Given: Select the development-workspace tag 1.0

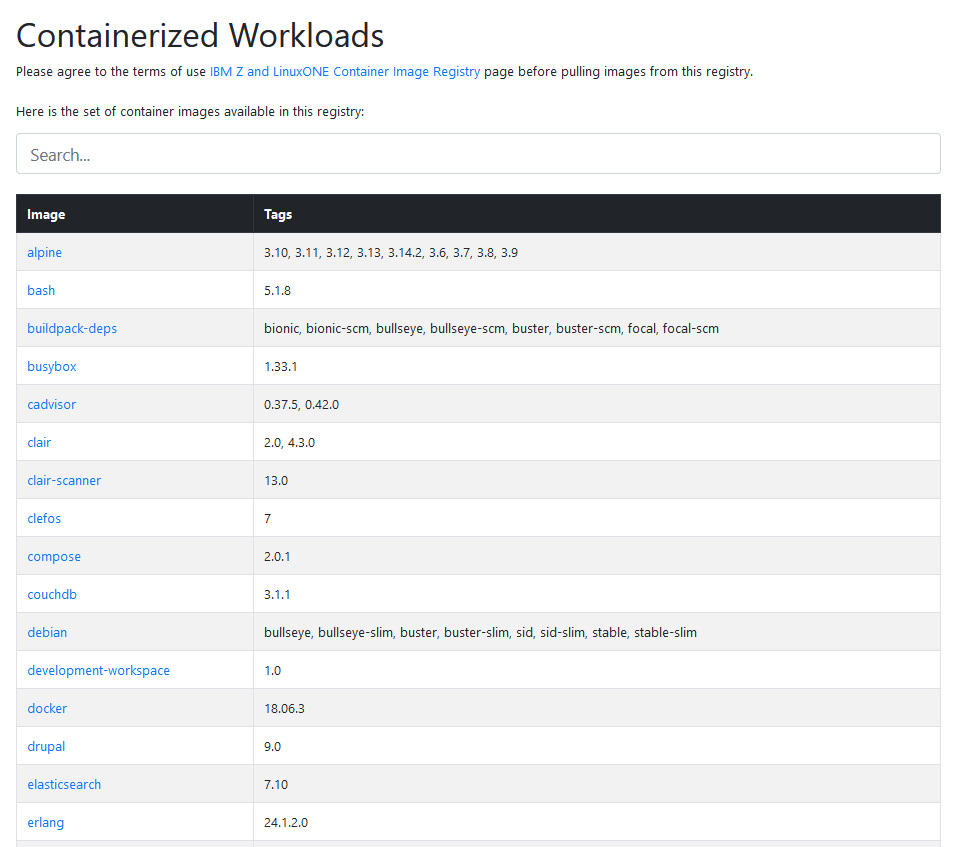Looking at the screenshot, I should tap(272, 670).
